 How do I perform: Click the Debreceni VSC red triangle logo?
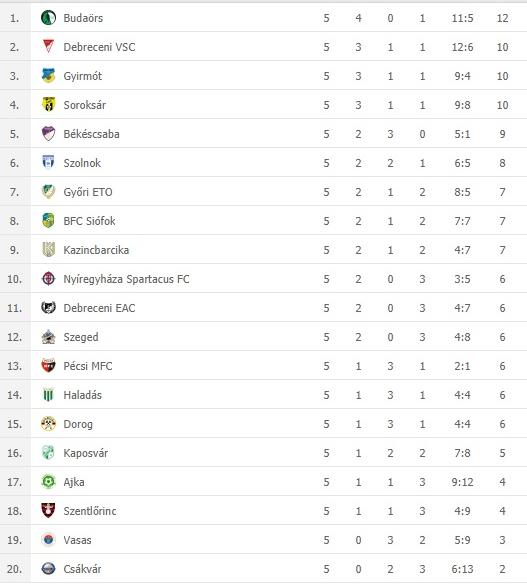point(48,47)
